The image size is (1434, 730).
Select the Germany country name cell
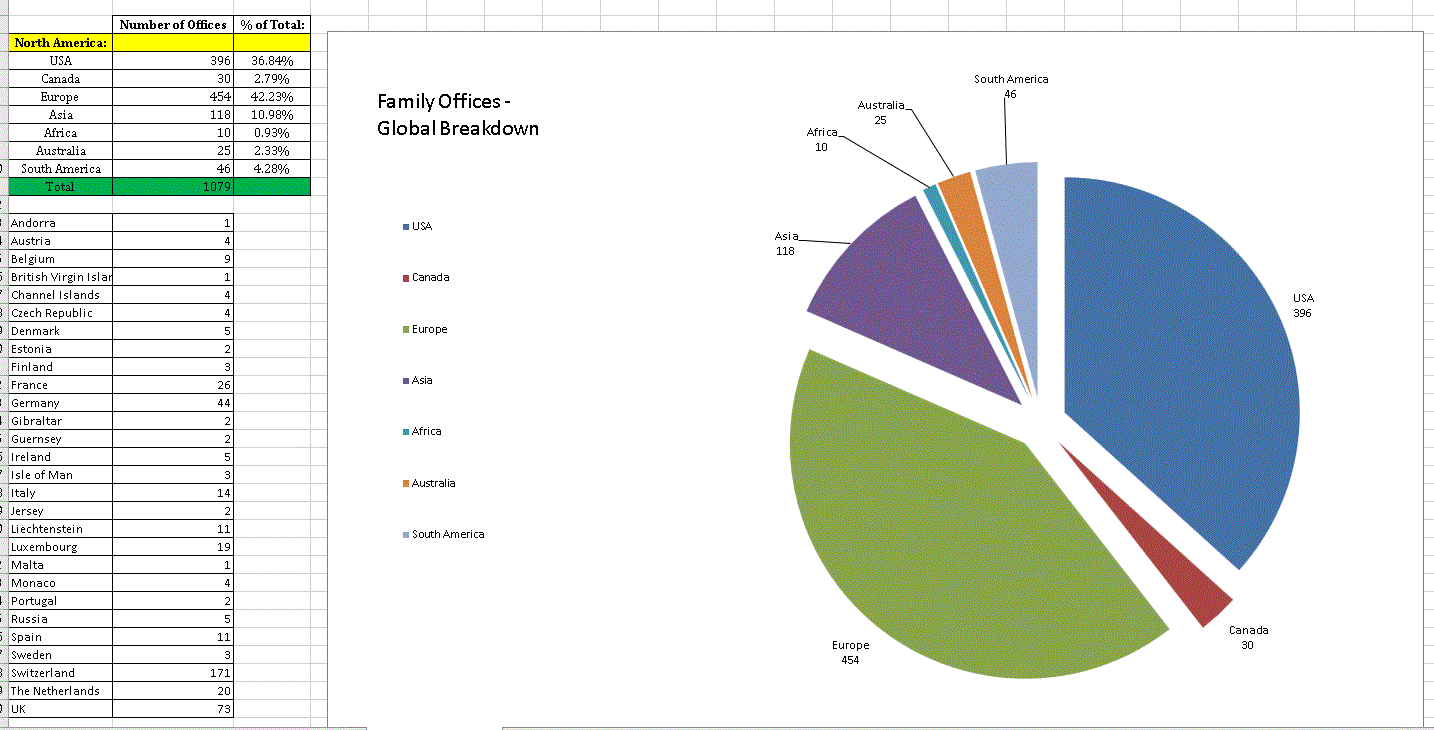tap(61, 403)
